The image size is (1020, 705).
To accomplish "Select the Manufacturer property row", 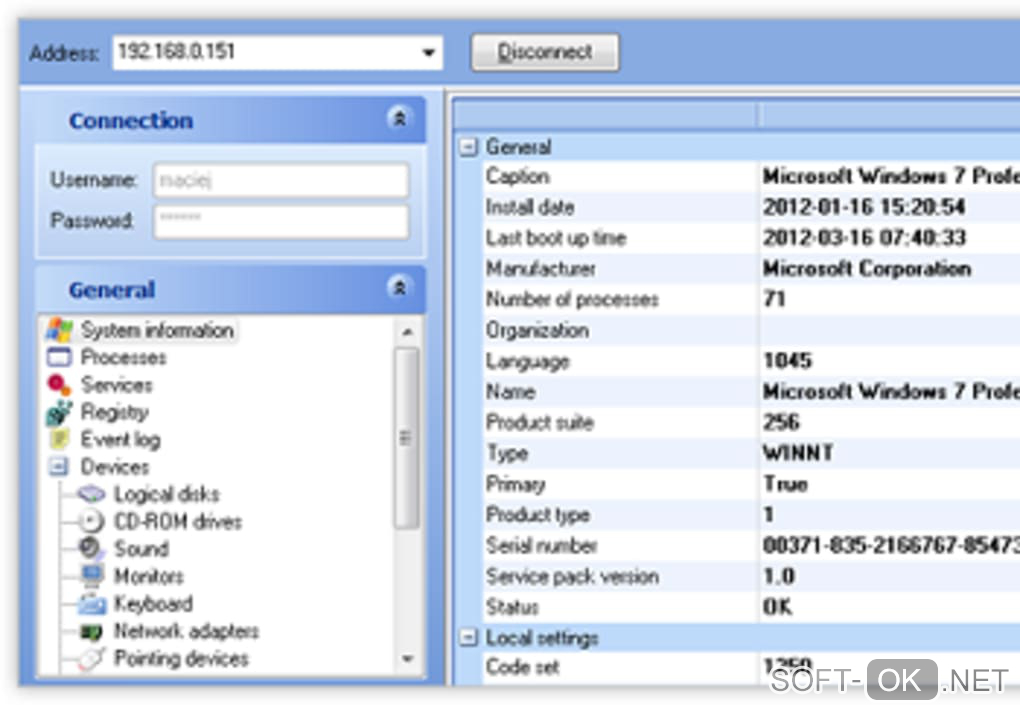I will [x=751, y=268].
